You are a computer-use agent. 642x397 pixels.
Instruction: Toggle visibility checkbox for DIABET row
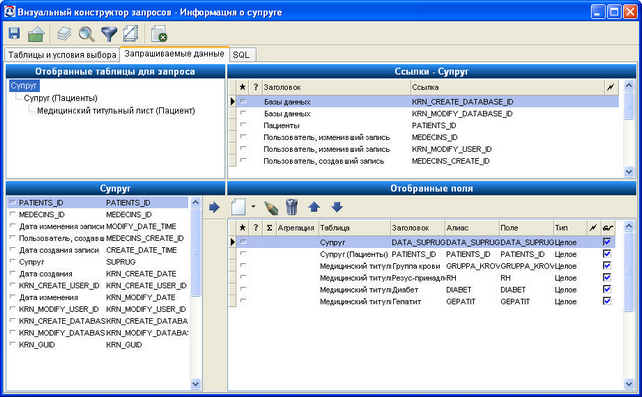607,289
